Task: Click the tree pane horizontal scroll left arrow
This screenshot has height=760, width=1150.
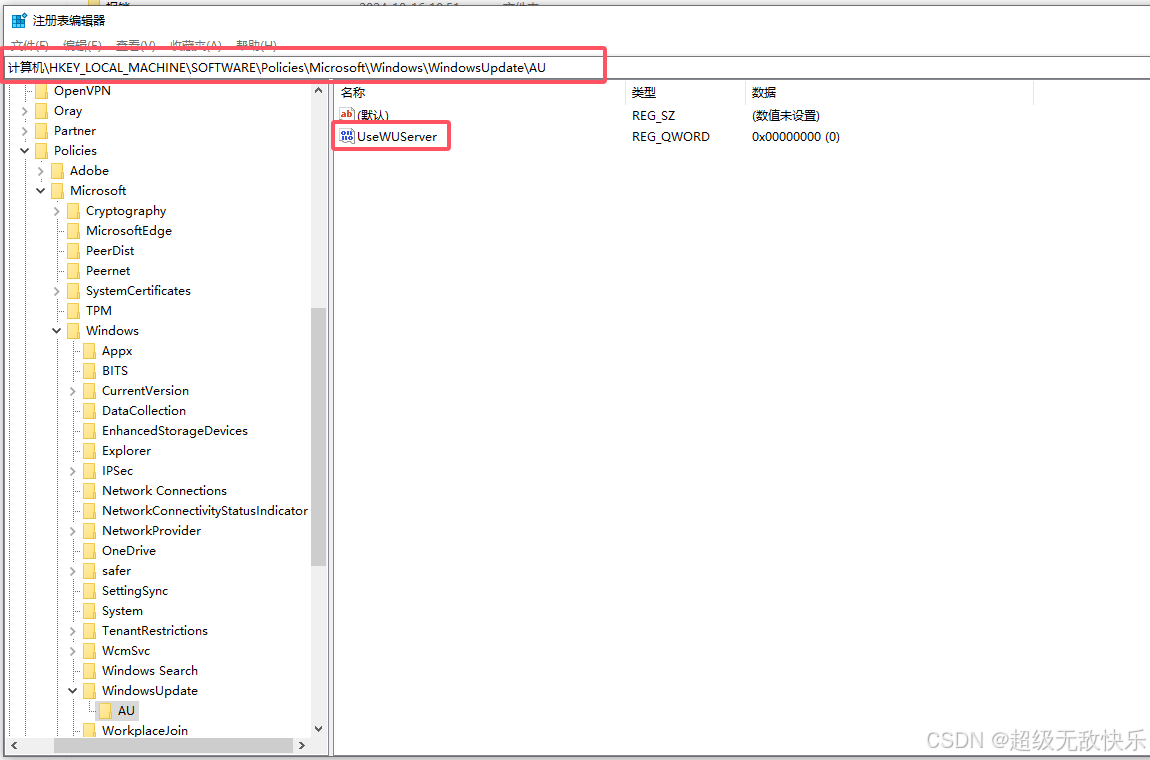Action: (13, 745)
